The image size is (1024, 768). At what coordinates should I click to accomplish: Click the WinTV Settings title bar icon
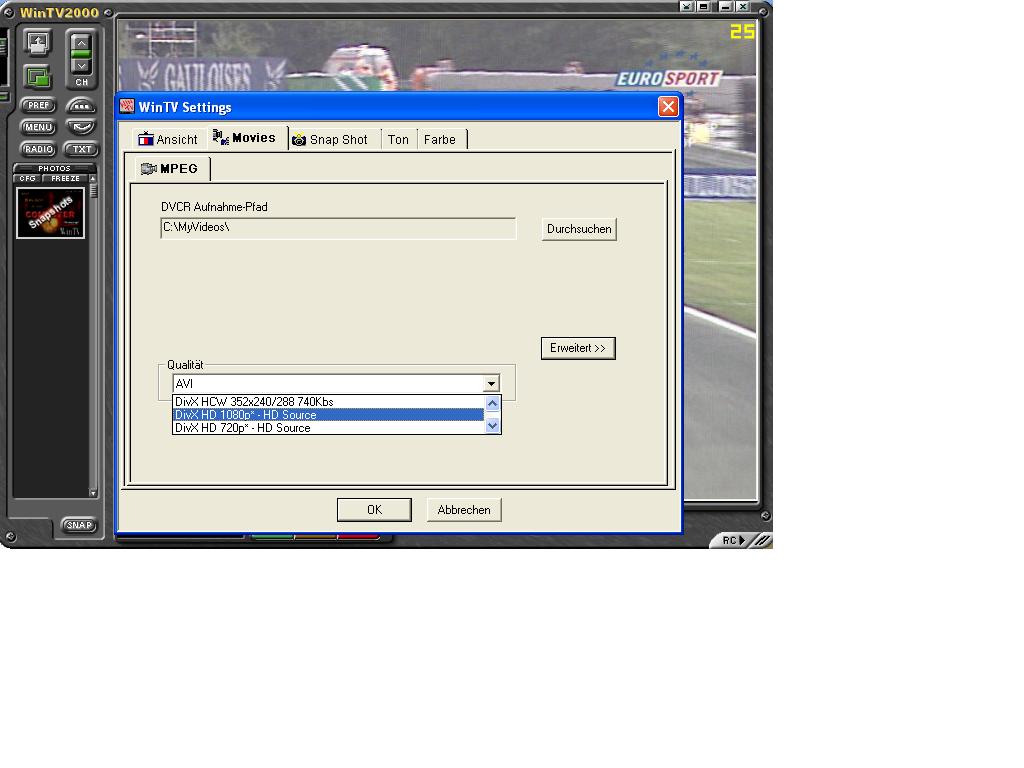[127, 106]
